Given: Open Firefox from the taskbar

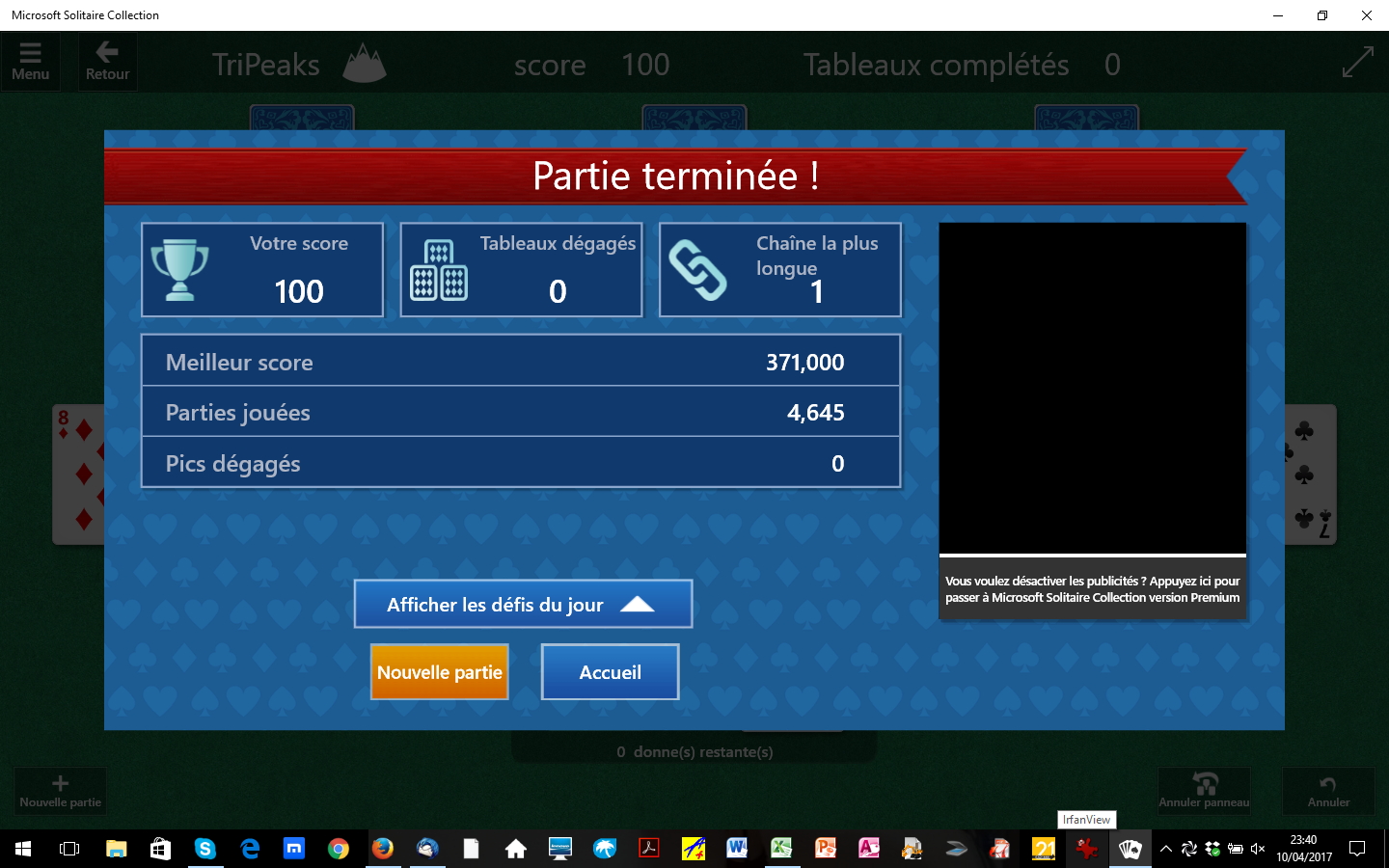Looking at the screenshot, I should (383, 849).
